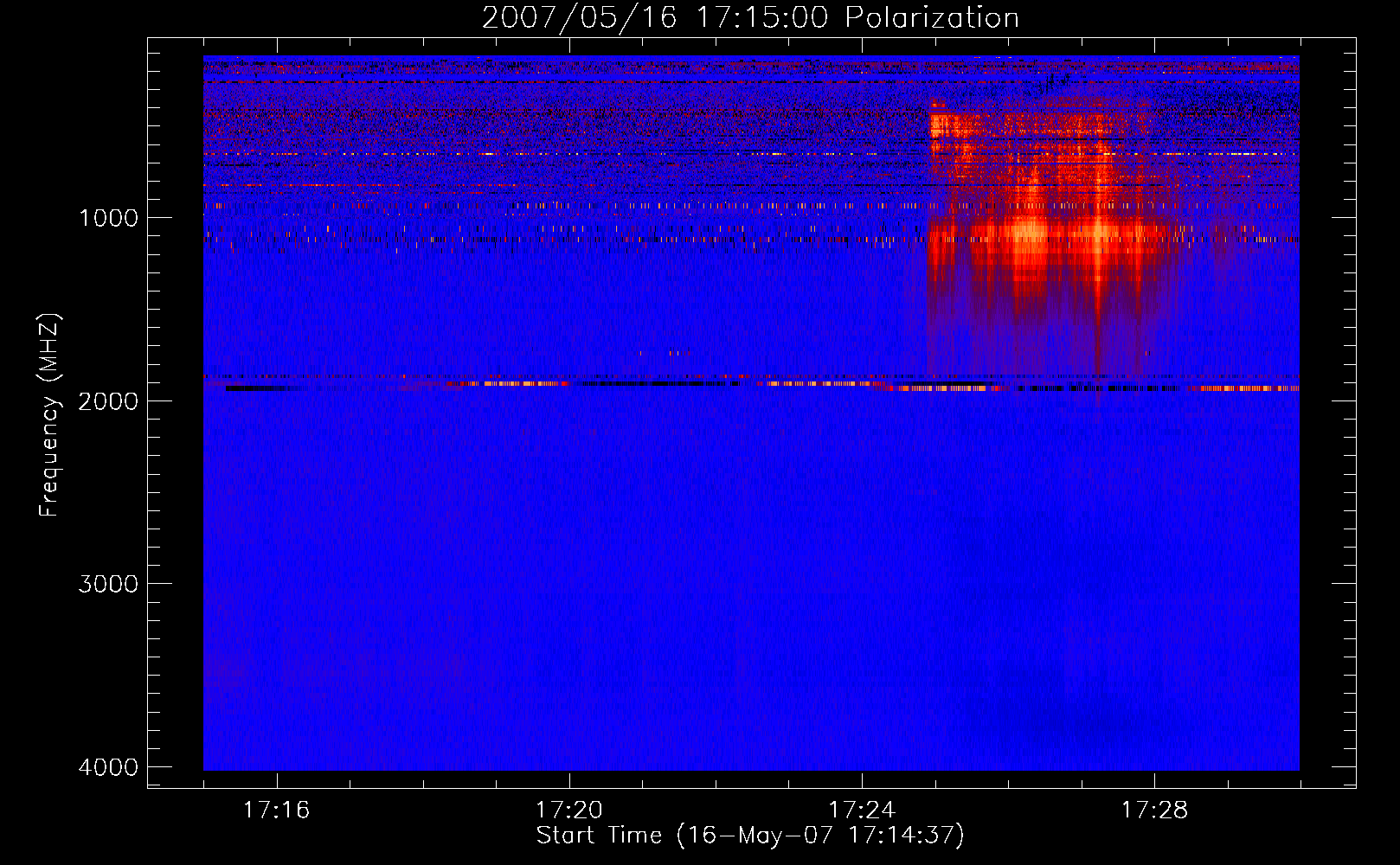This screenshot has width=1400, height=865.
Task: Click the 'Frequency (MHZ)' axis label
Action: 49,415
